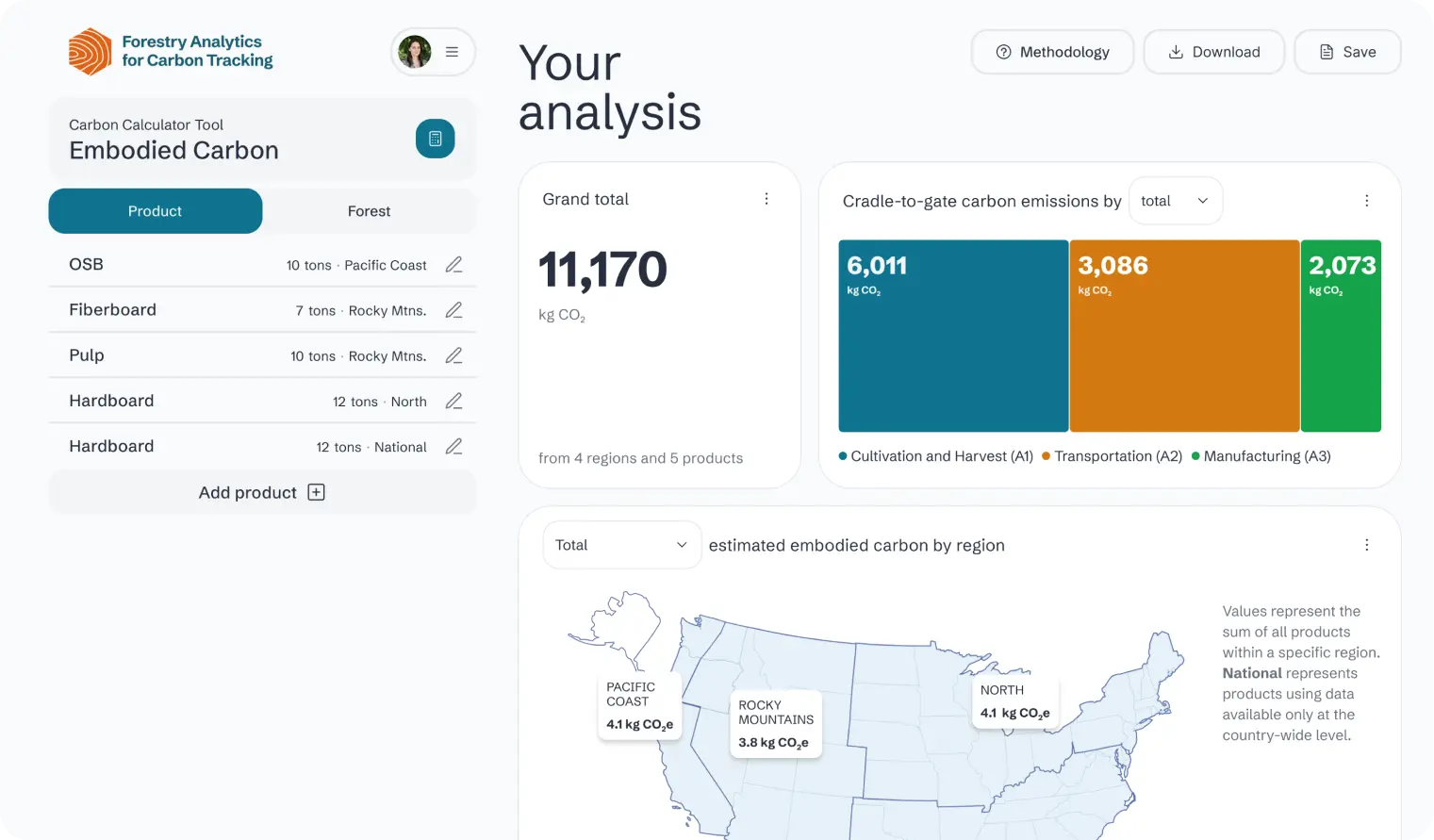Image resolution: width=1434 pixels, height=840 pixels.
Task: Open Cradle-to-gate emissions card options menu
Action: 1366,201
